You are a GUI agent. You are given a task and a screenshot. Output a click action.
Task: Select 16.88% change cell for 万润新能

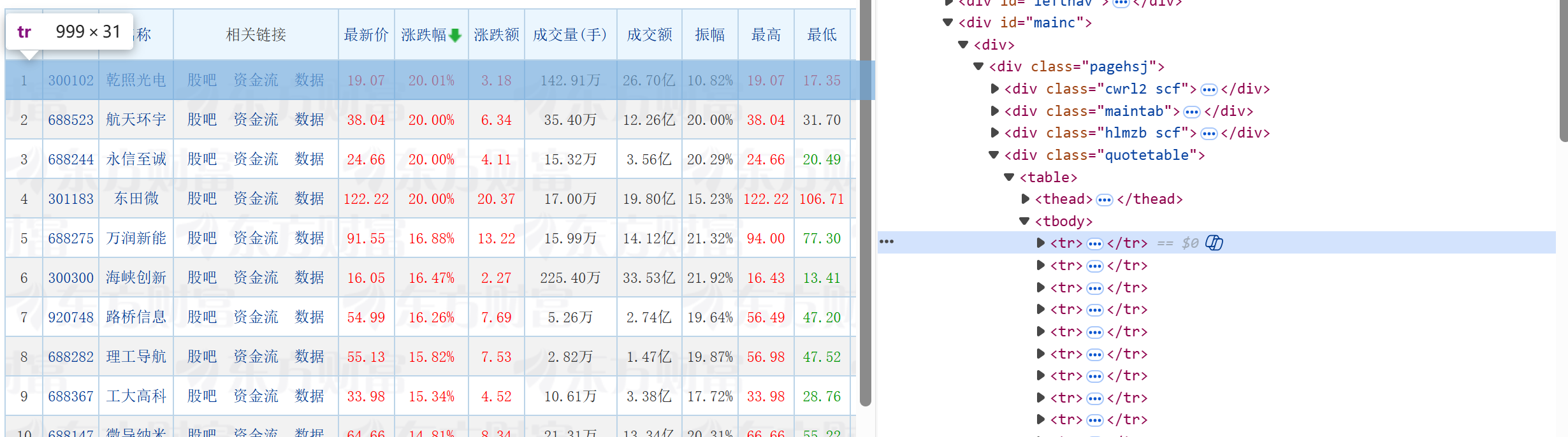click(432, 238)
